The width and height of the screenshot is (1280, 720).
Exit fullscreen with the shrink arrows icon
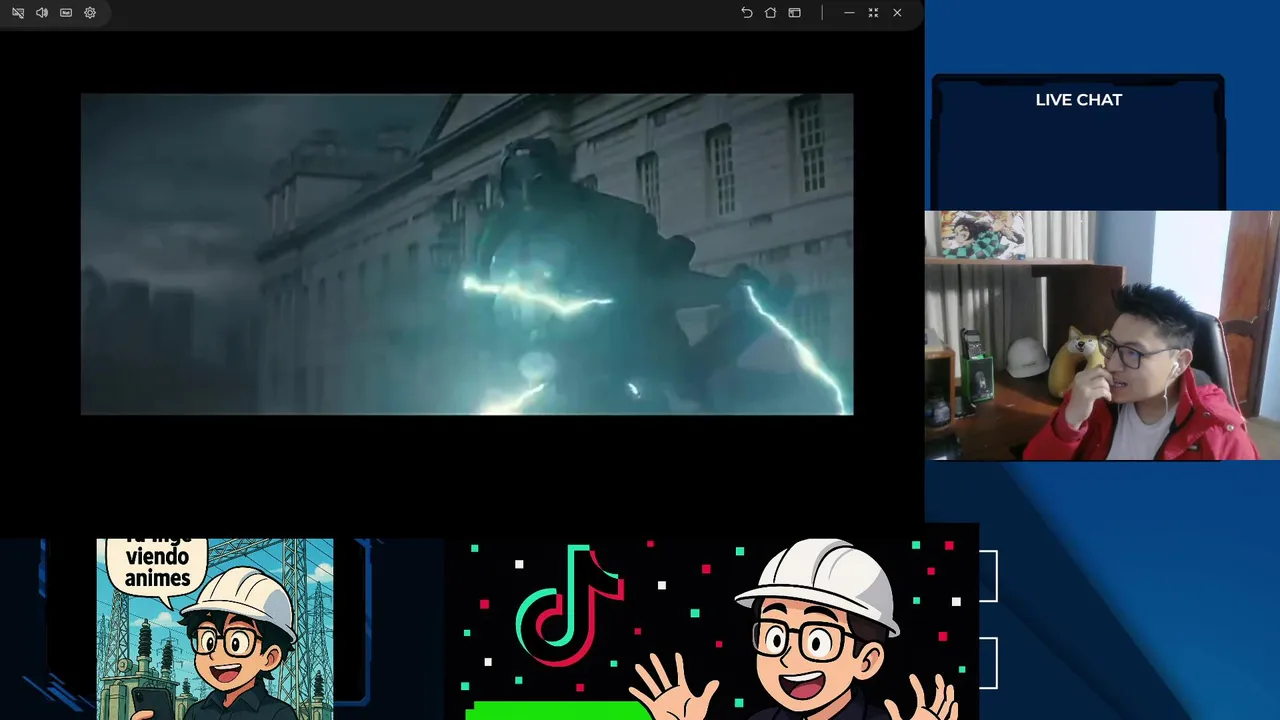(873, 13)
